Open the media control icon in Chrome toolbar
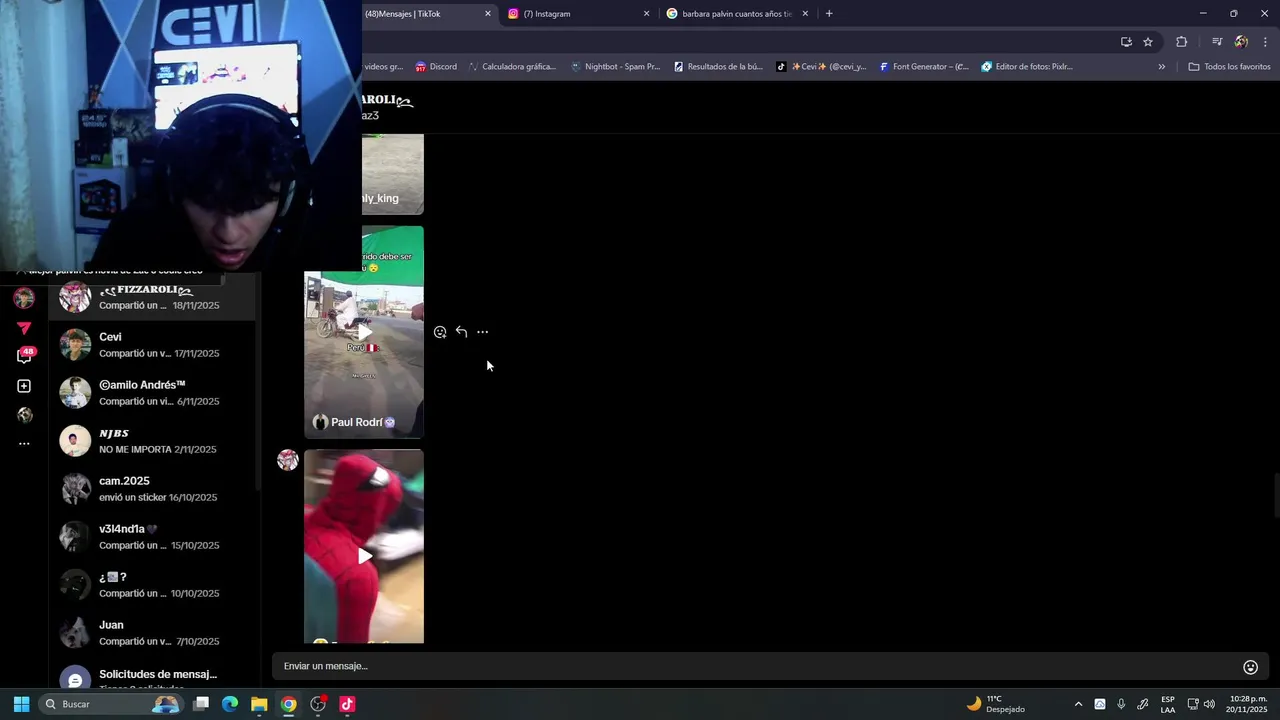 coord(1217,42)
